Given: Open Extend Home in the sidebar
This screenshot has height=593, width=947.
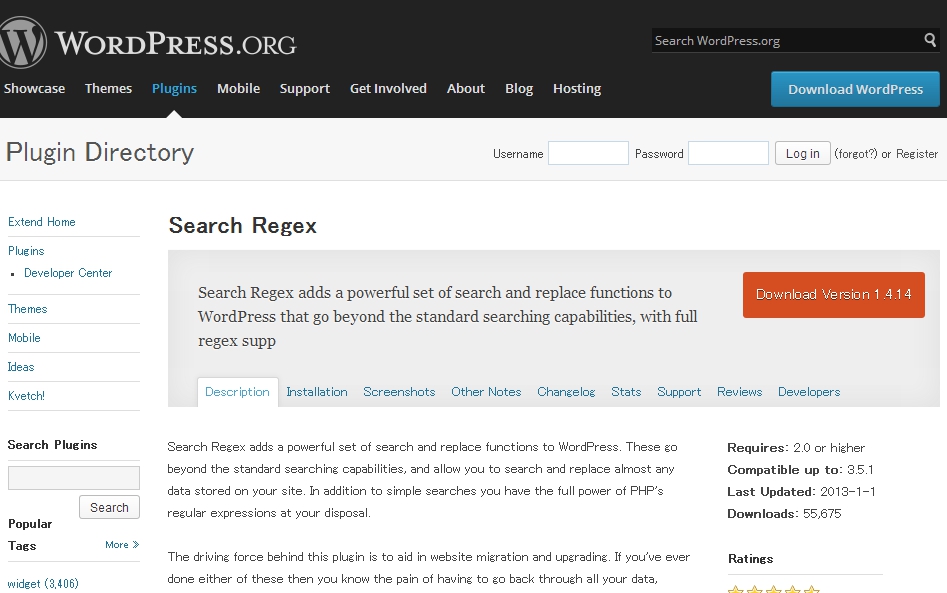Looking at the screenshot, I should (x=42, y=222).
